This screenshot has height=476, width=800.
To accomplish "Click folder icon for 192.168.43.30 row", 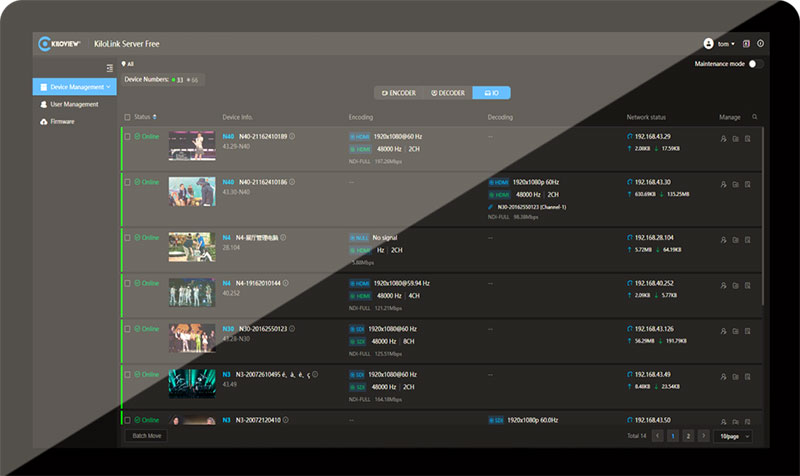I will pyautogui.click(x=736, y=184).
